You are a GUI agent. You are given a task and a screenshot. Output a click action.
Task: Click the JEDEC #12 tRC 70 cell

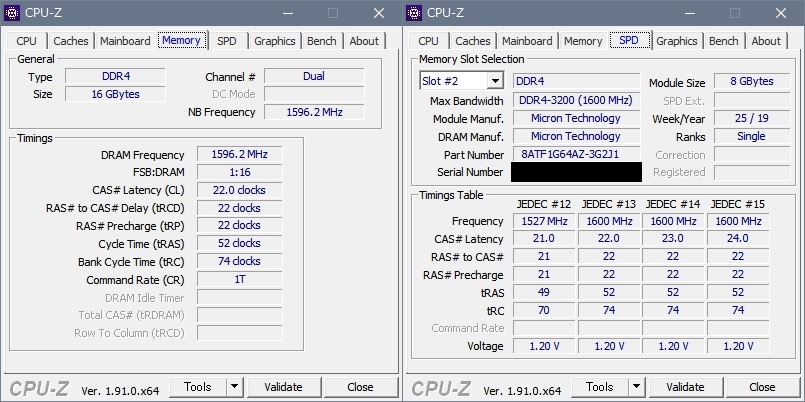544,311
